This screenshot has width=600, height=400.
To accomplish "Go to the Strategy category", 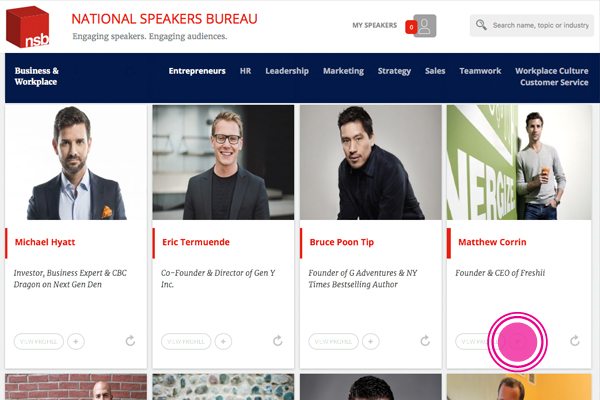I will (x=394, y=71).
